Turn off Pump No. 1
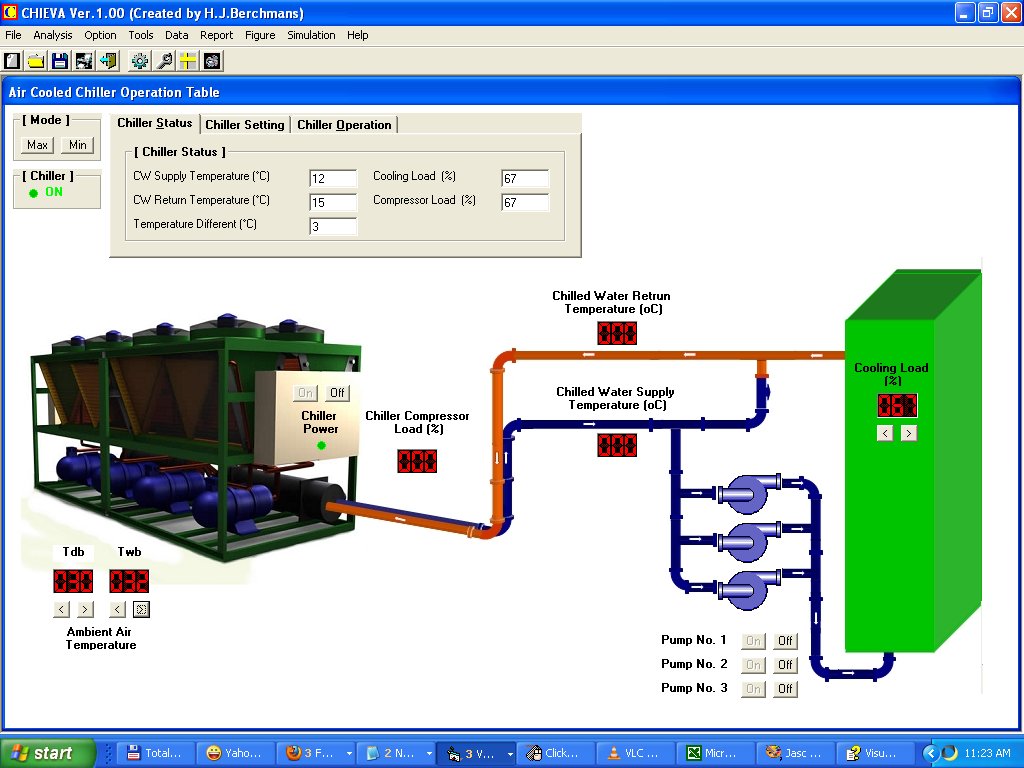This screenshot has height=768, width=1024. pyautogui.click(x=785, y=640)
